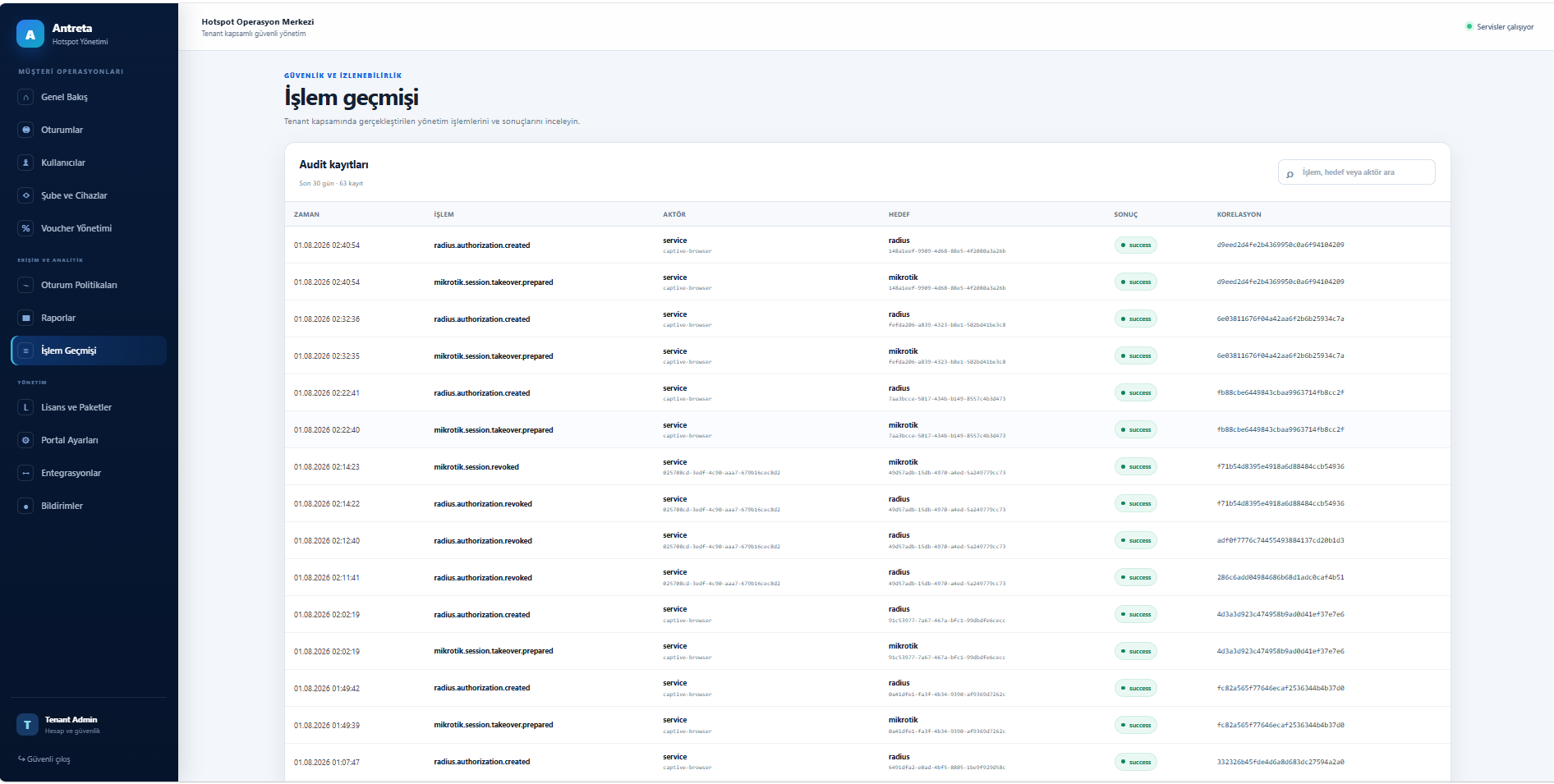Click success badge in 02:11:41 row
1554x784 pixels.
coord(1135,577)
